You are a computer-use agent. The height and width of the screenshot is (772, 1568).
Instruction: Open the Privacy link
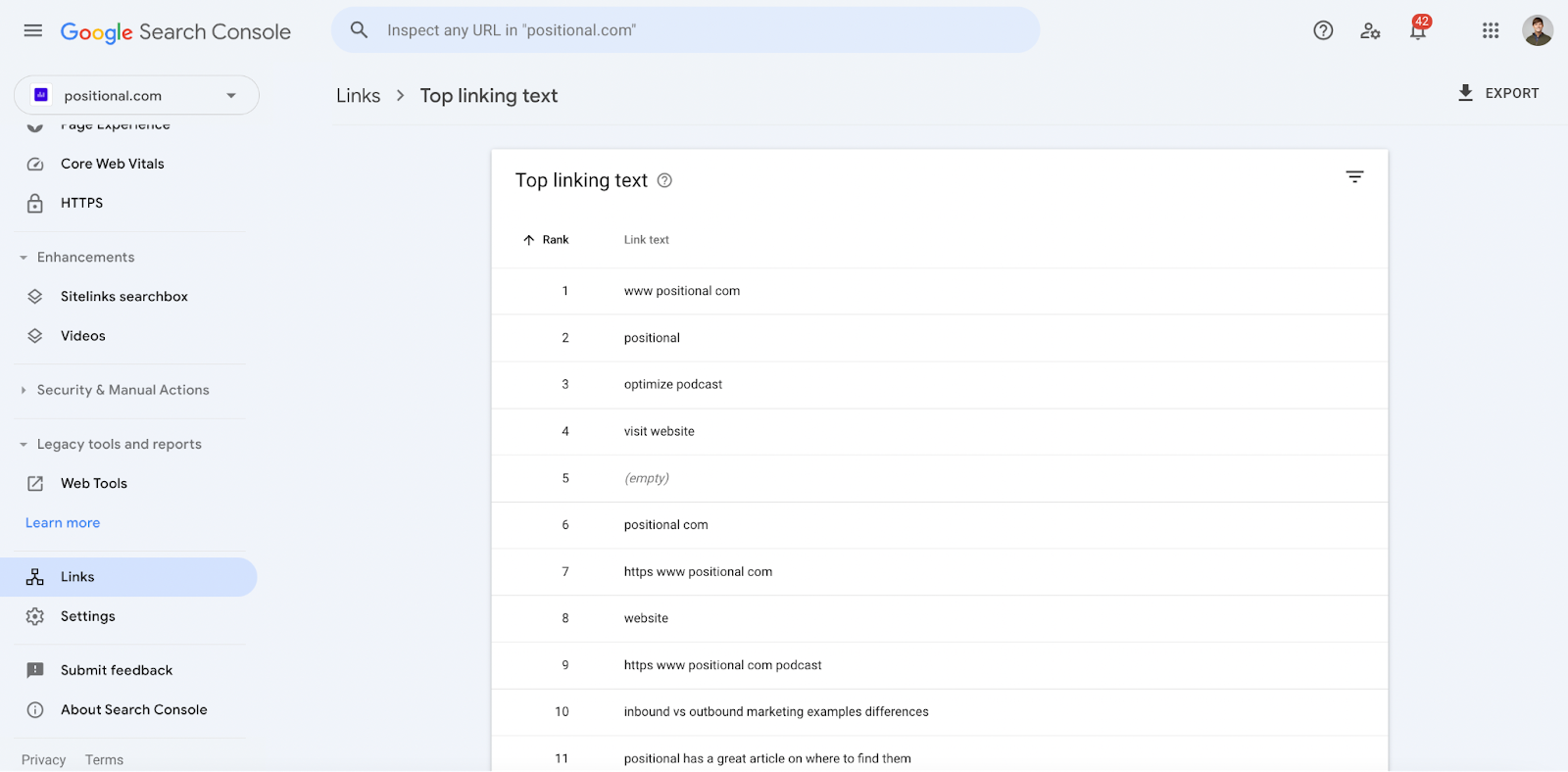click(43, 760)
